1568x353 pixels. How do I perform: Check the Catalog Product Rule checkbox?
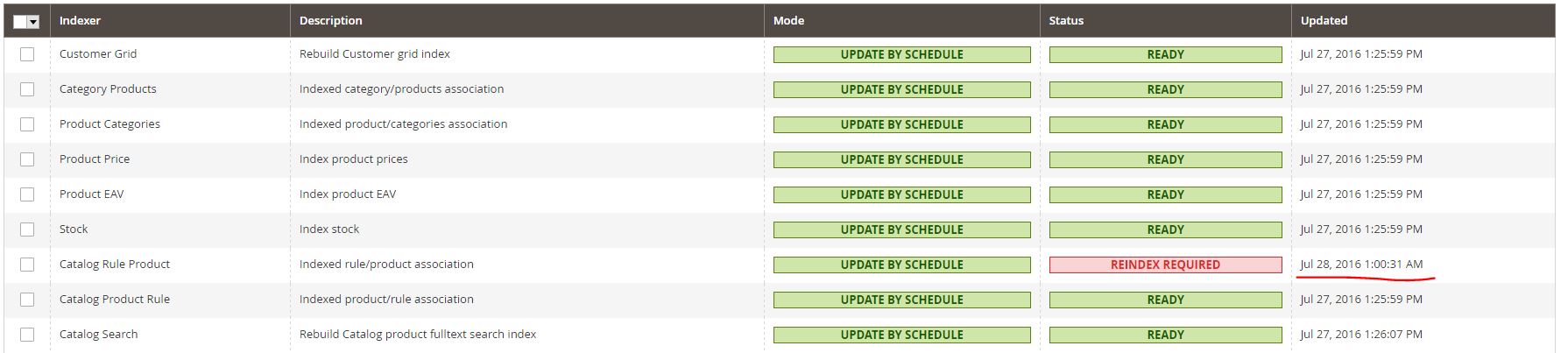[x=27, y=300]
